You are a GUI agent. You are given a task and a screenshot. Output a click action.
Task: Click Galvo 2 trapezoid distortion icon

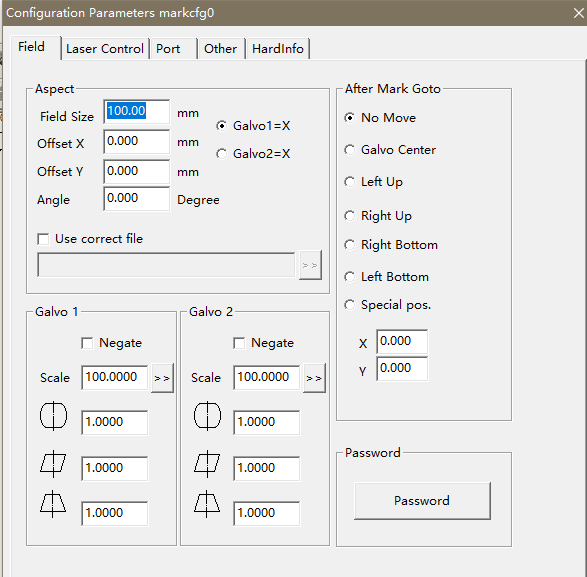pos(207,504)
